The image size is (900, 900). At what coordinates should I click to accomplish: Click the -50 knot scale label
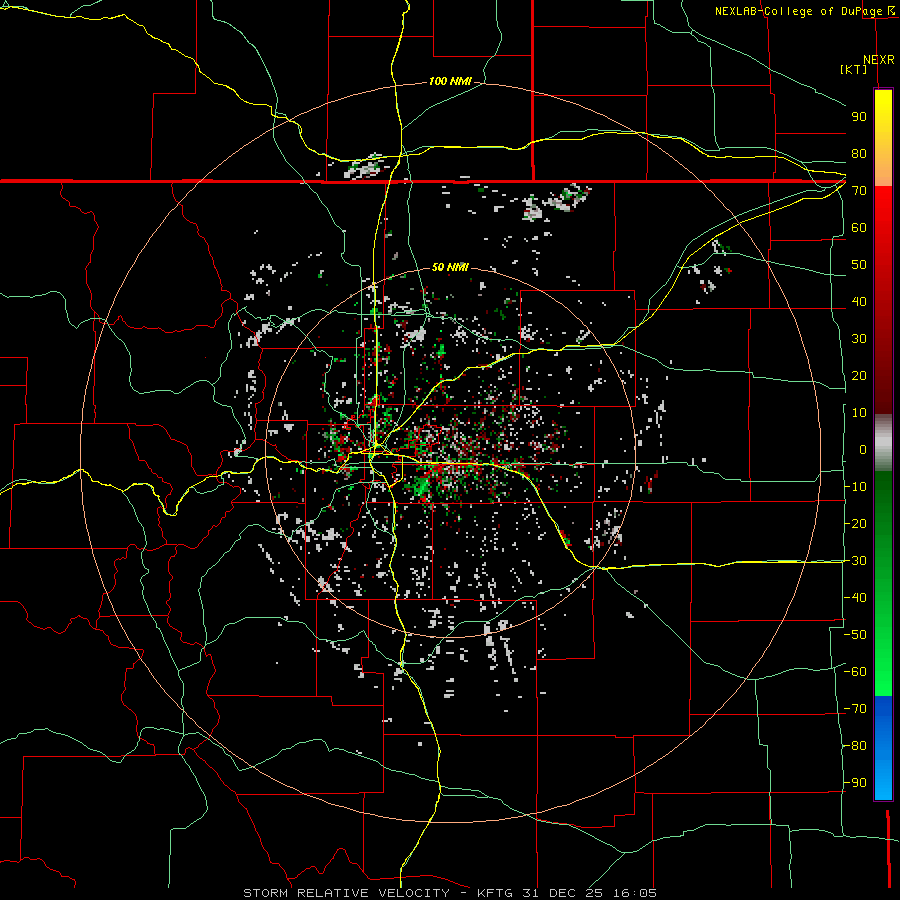[855, 635]
